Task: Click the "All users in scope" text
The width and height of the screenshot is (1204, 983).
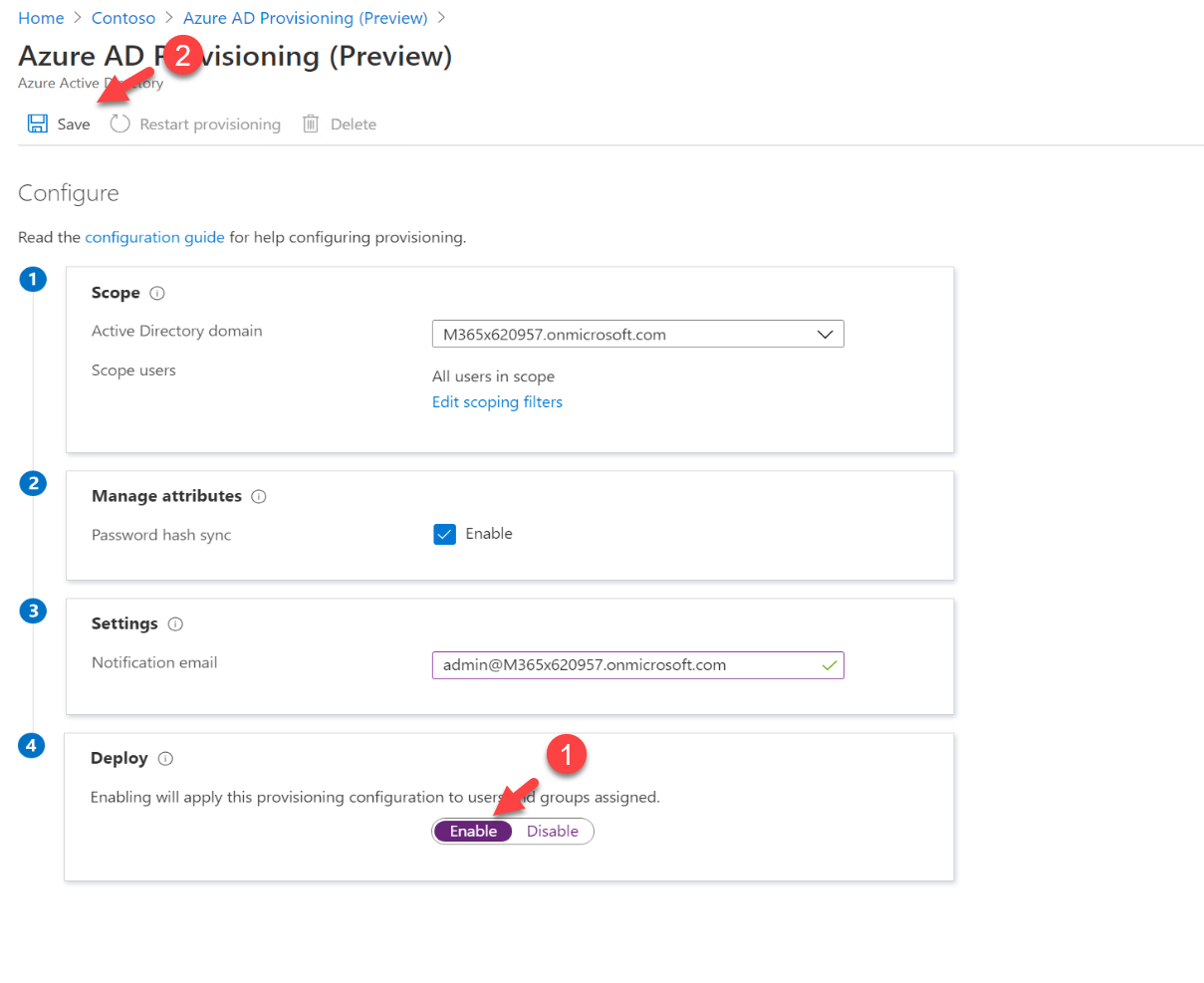Action: pyautogui.click(x=493, y=376)
